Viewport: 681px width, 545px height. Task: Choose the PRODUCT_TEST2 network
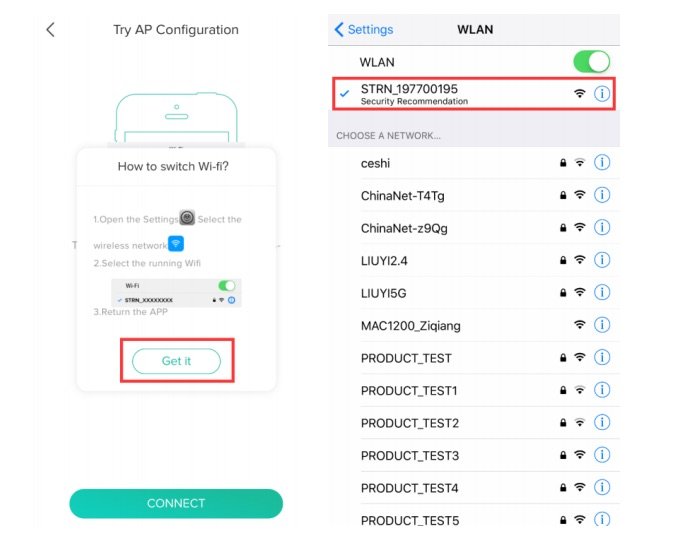click(x=474, y=423)
